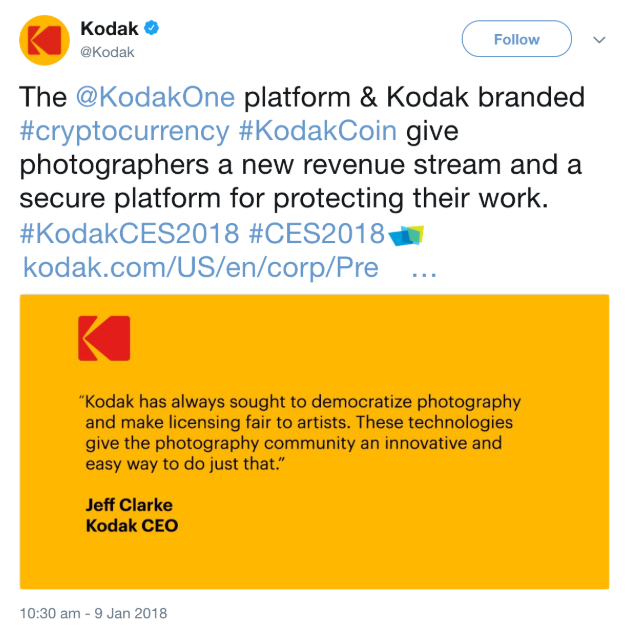Click the CES emoji icon after #CES2018
This screenshot has height=631, width=626.
click(x=406, y=234)
